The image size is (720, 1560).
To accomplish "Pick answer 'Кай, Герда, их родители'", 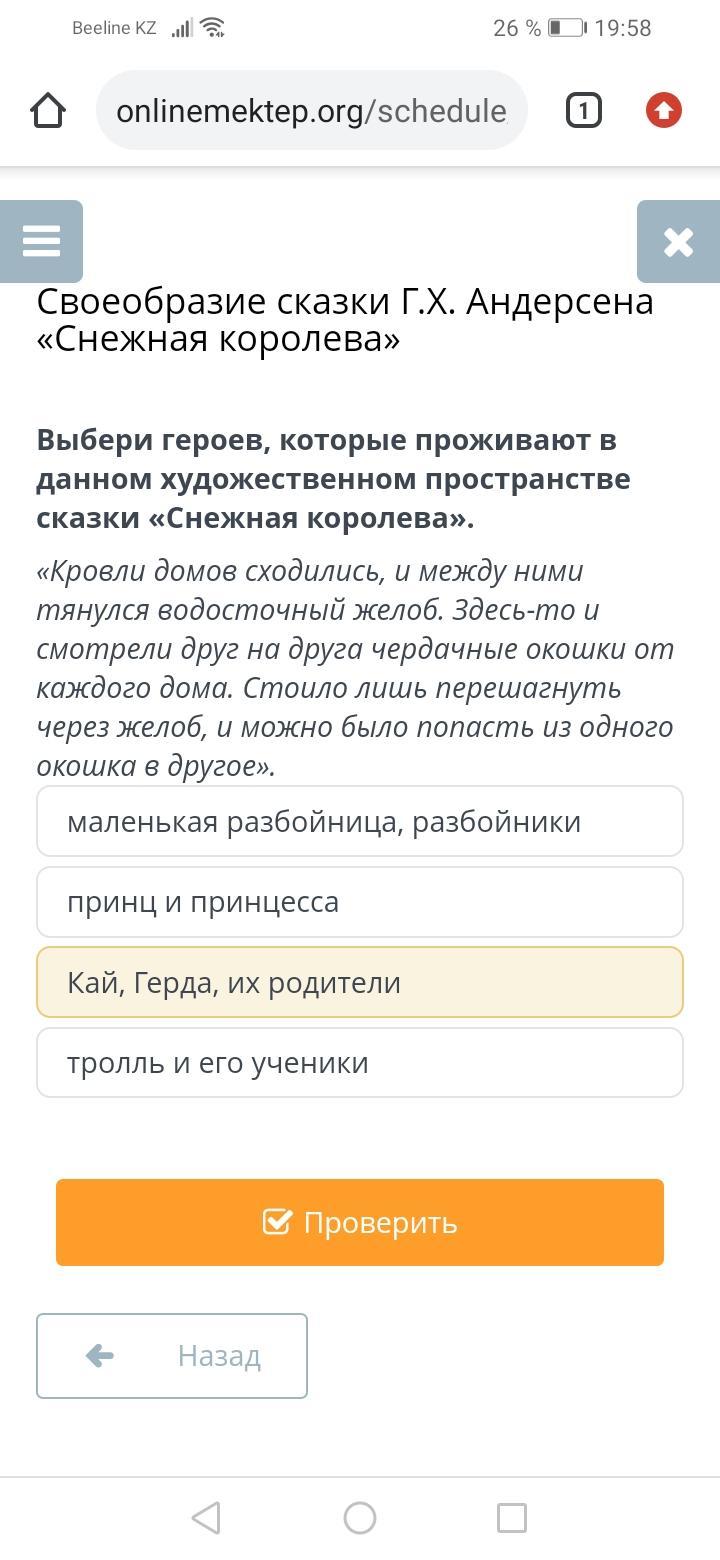I will (360, 983).
